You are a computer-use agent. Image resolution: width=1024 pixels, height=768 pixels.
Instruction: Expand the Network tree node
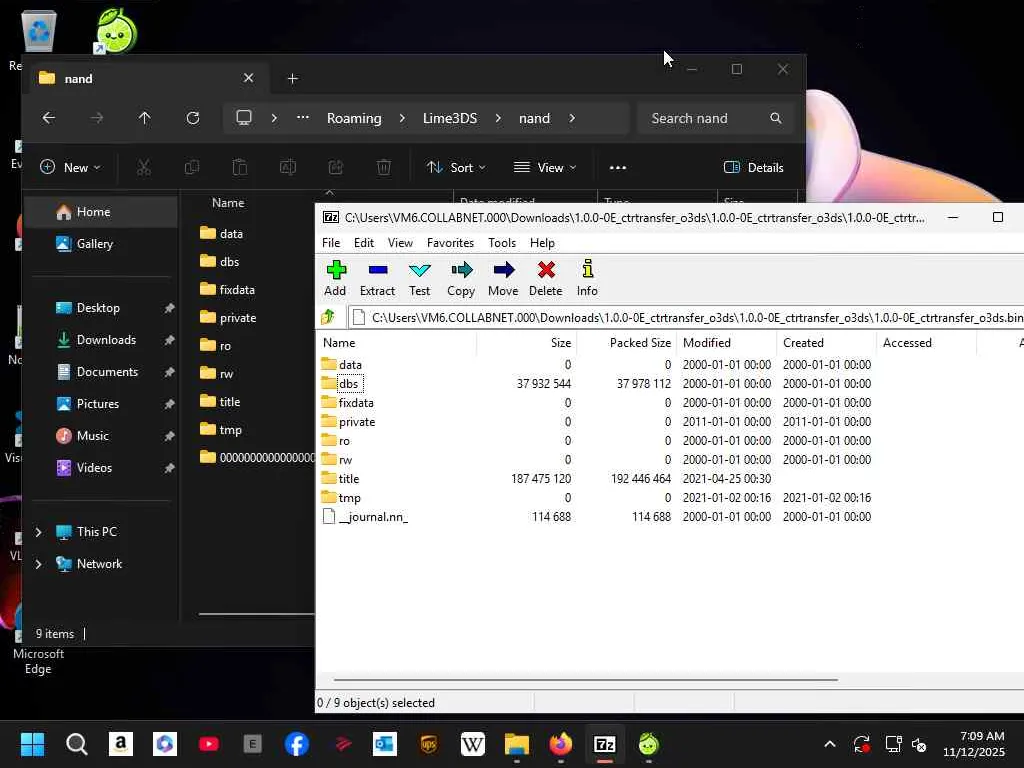coord(39,564)
